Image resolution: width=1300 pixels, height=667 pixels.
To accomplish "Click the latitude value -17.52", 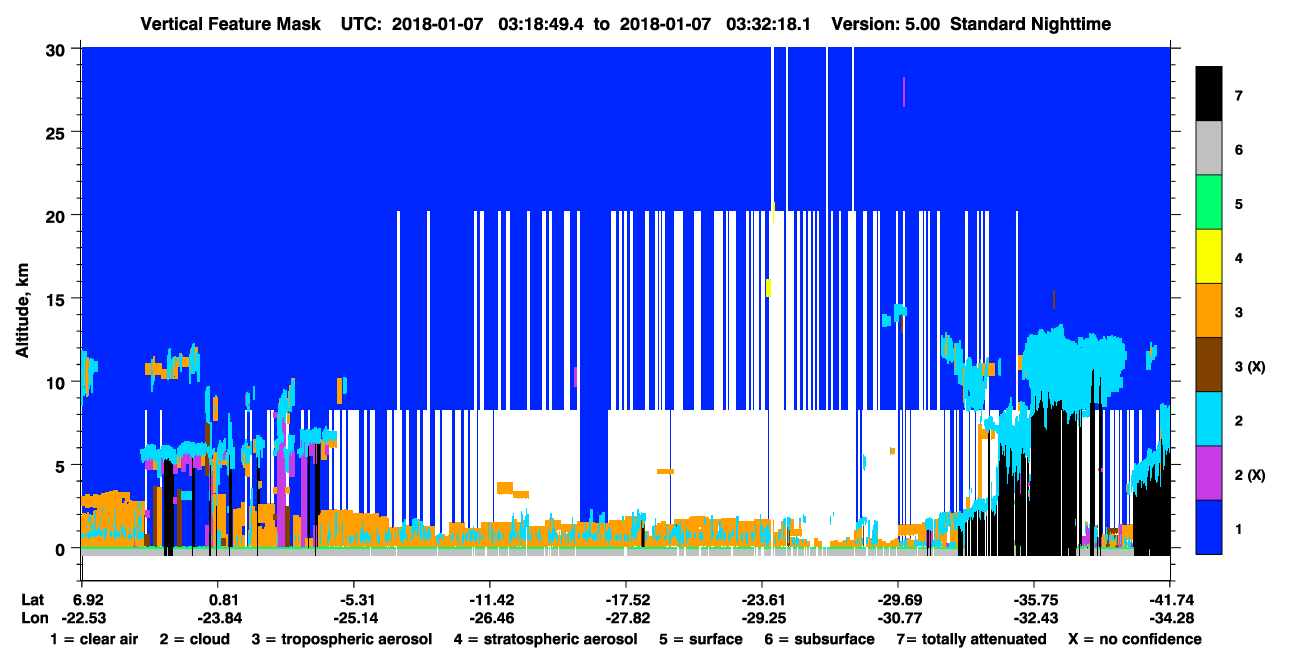I will point(626,600).
